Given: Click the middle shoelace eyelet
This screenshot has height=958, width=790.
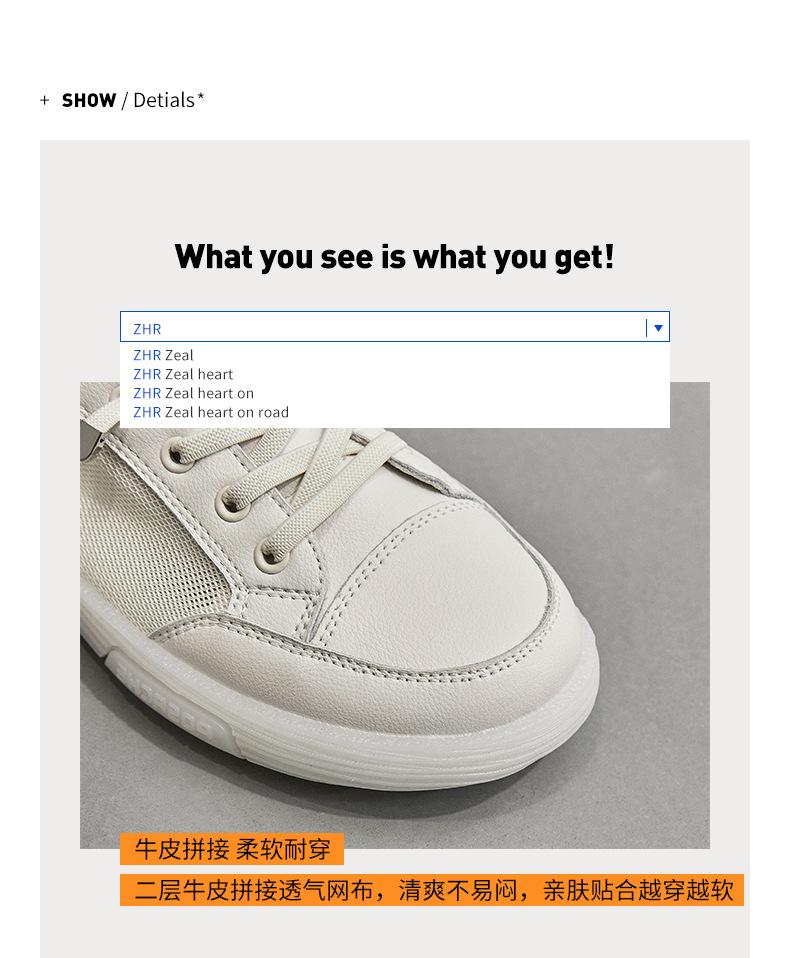Looking at the screenshot, I should click(231, 504).
